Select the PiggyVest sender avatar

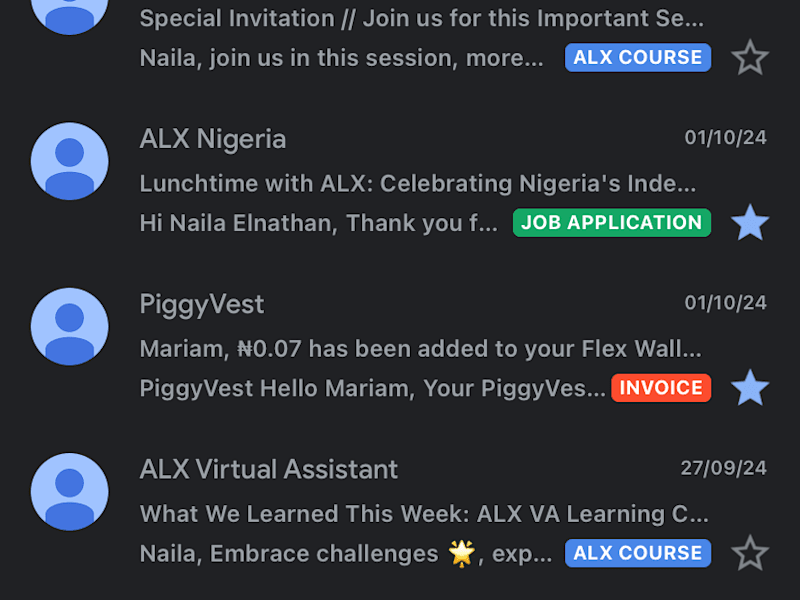[69, 327]
